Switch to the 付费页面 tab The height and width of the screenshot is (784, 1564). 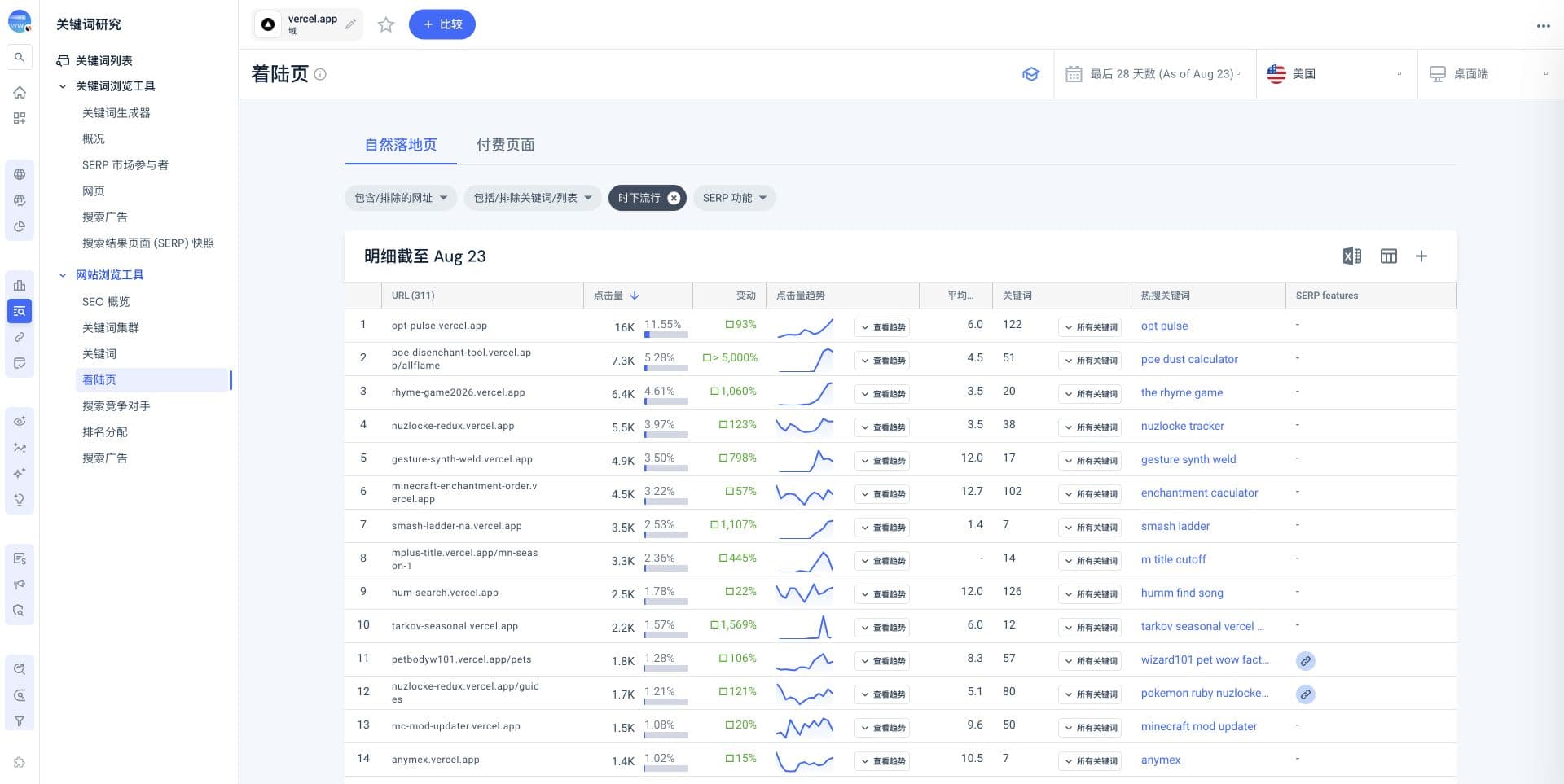coord(505,145)
